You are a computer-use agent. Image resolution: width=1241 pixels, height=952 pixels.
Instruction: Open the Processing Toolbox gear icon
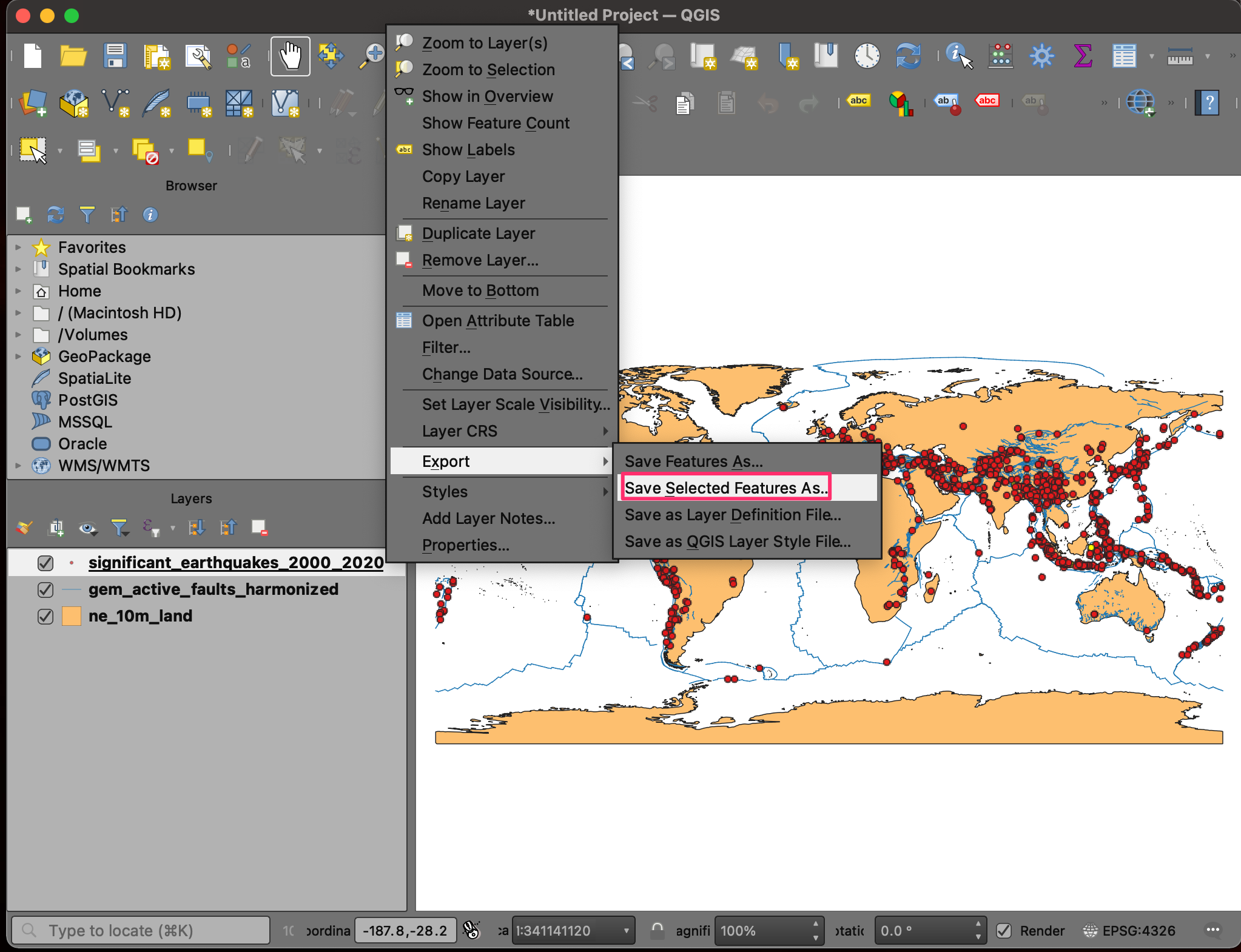click(1041, 56)
